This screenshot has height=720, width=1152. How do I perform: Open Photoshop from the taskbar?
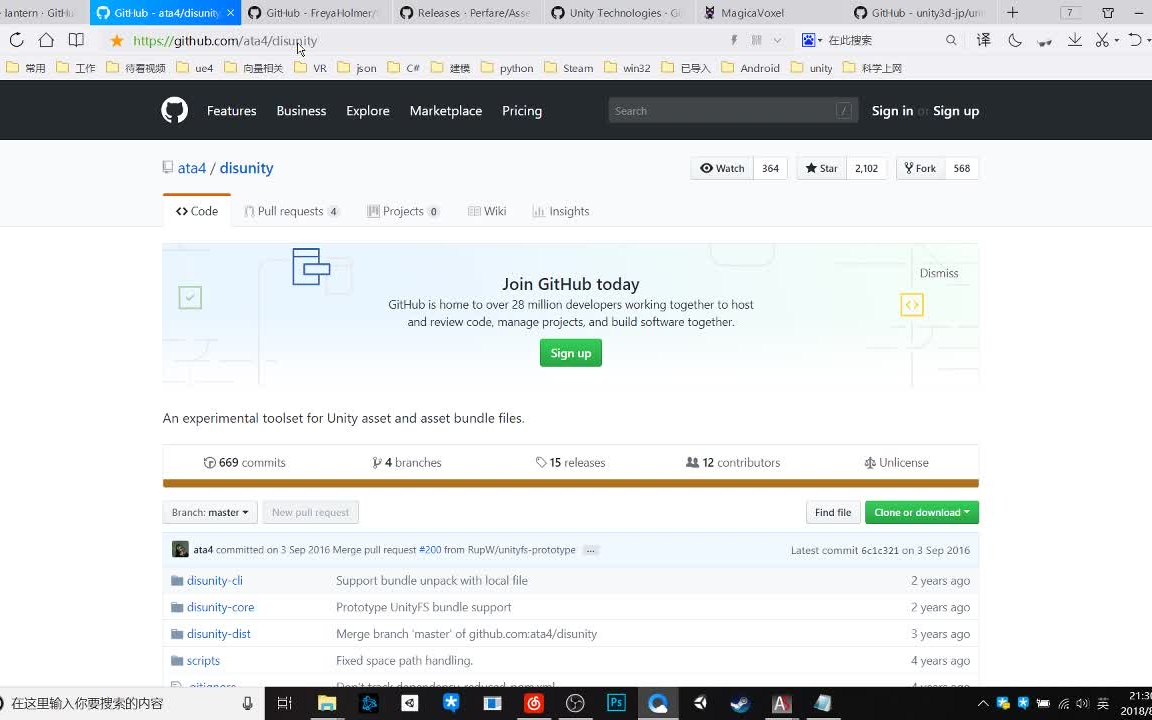[x=616, y=703]
